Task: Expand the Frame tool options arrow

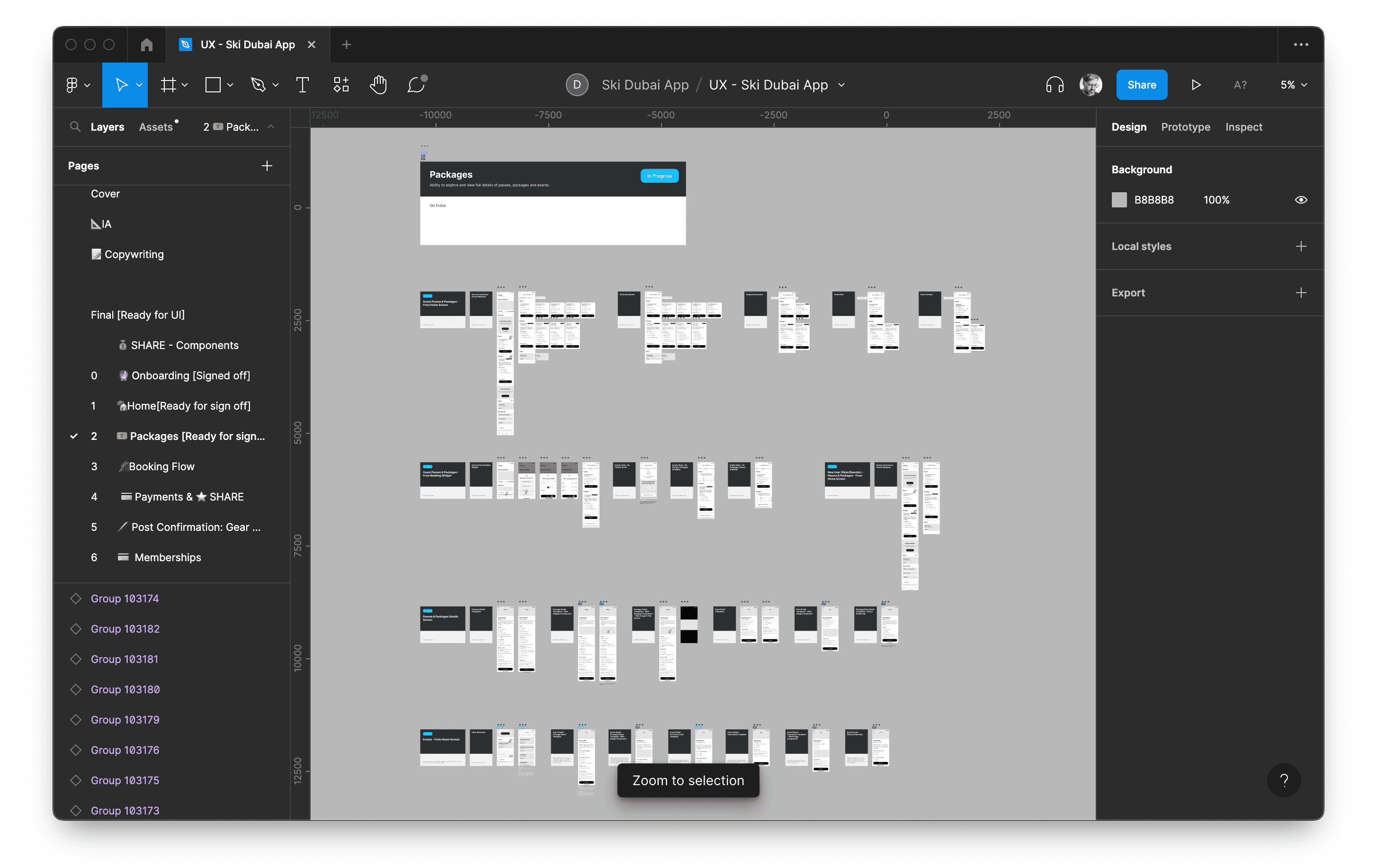Action: pos(185,85)
